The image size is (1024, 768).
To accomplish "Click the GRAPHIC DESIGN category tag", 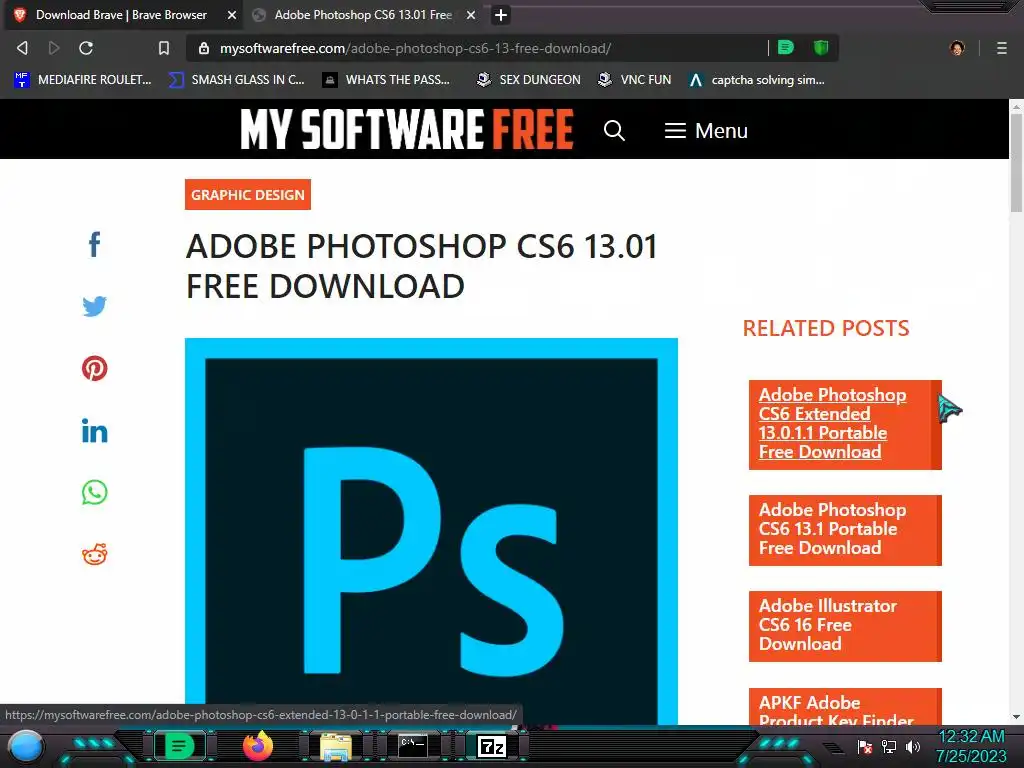I will 248,195.
